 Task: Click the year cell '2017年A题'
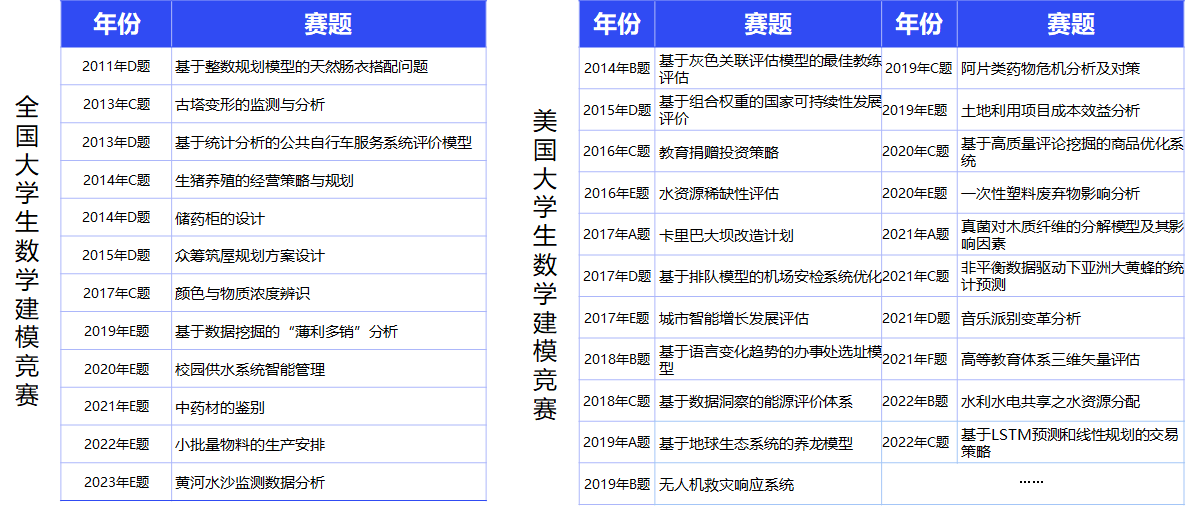click(617, 234)
